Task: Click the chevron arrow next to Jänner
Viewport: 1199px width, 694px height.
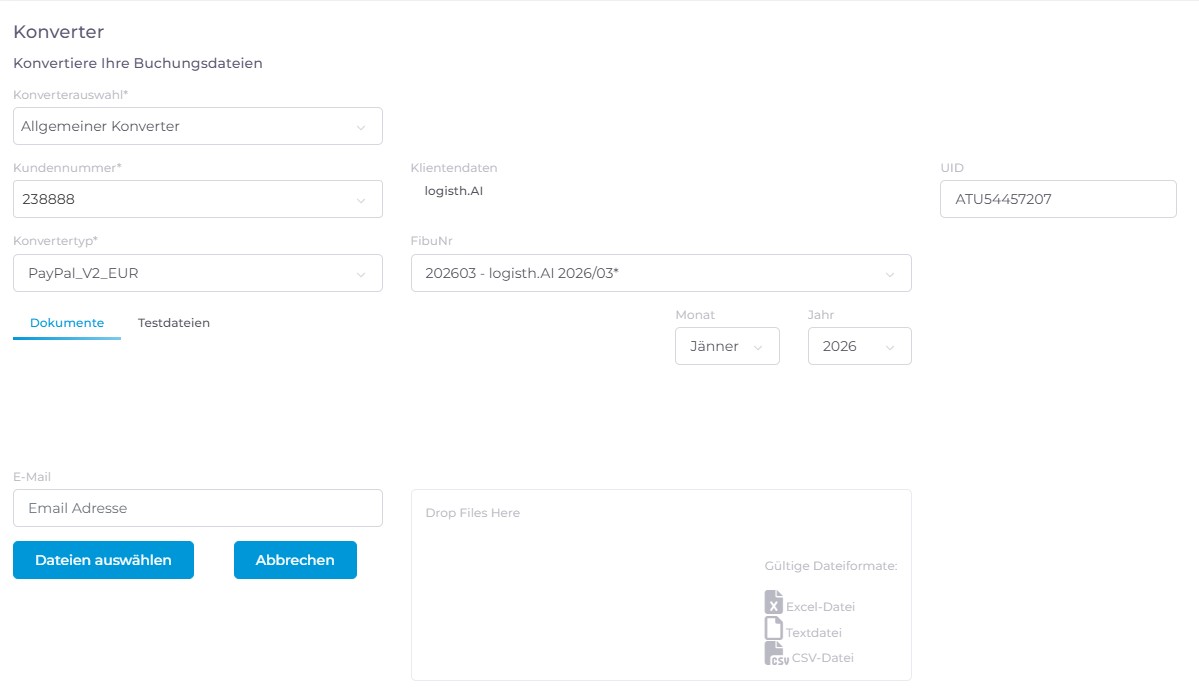Action: pyautogui.click(x=758, y=347)
